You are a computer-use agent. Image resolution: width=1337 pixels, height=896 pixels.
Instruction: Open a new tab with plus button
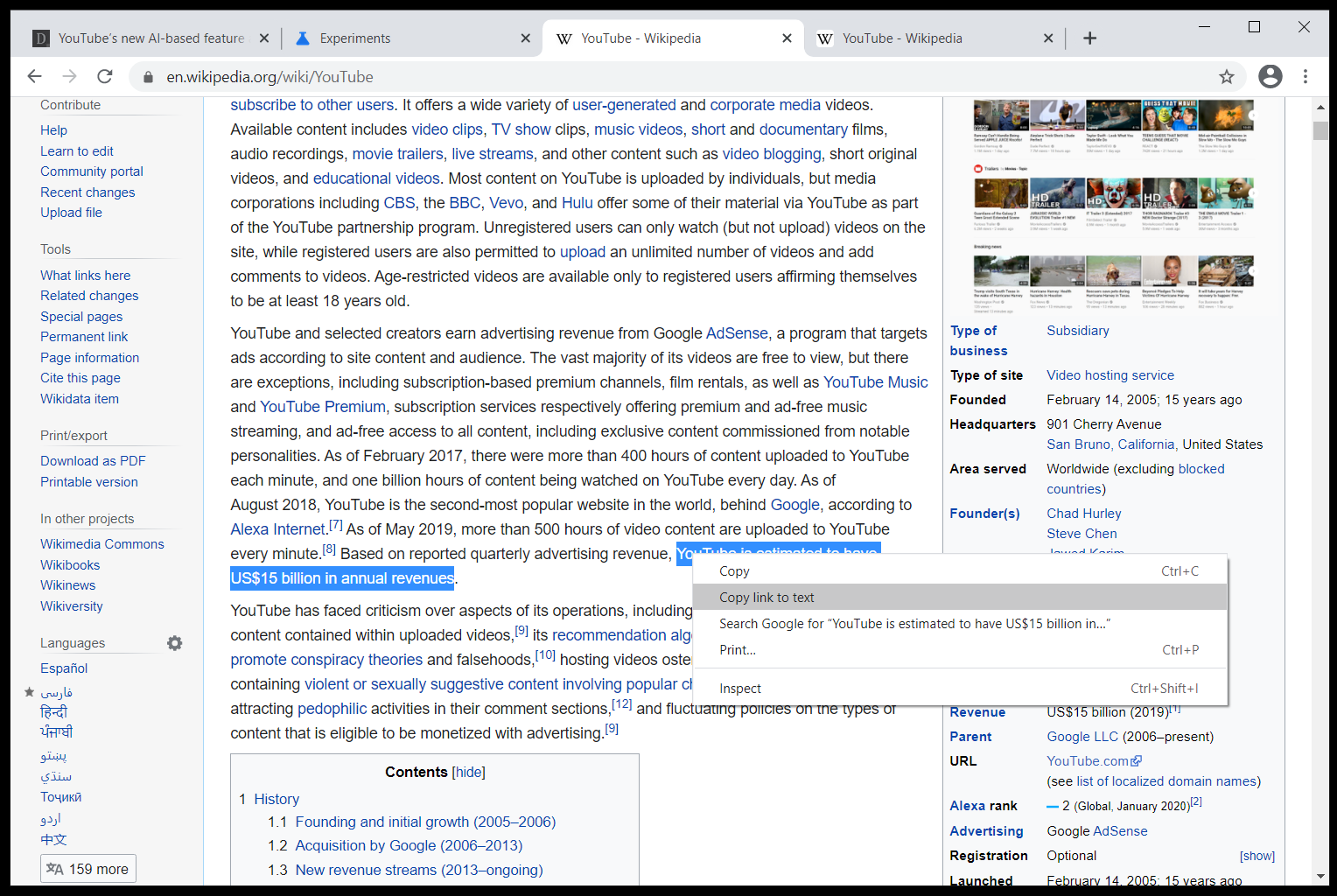click(1089, 38)
